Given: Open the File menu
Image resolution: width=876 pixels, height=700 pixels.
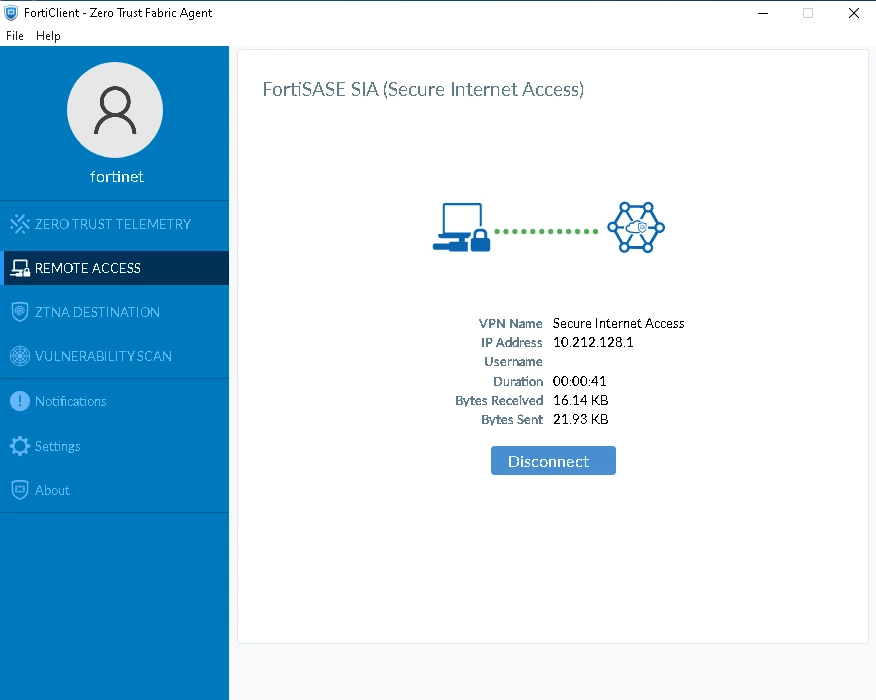Looking at the screenshot, I should point(15,36).
